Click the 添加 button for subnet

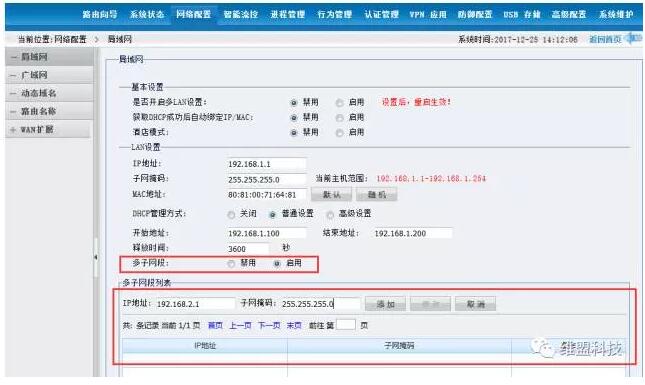click(385, 304)
